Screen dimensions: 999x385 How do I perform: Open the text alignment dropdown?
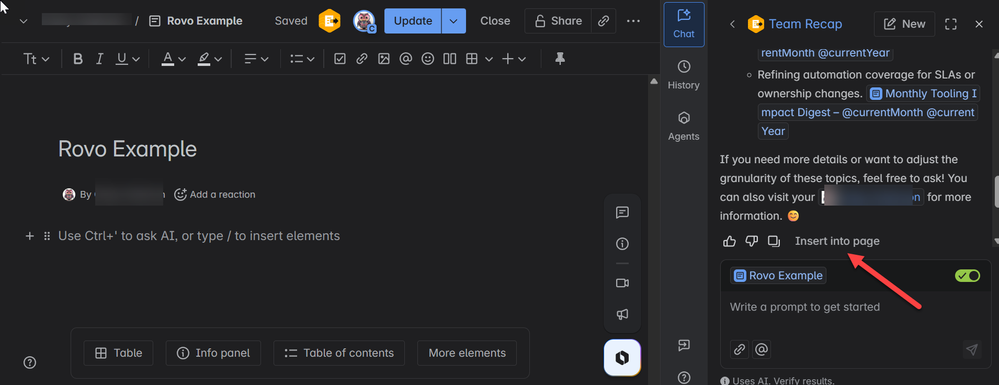point(257,59)
